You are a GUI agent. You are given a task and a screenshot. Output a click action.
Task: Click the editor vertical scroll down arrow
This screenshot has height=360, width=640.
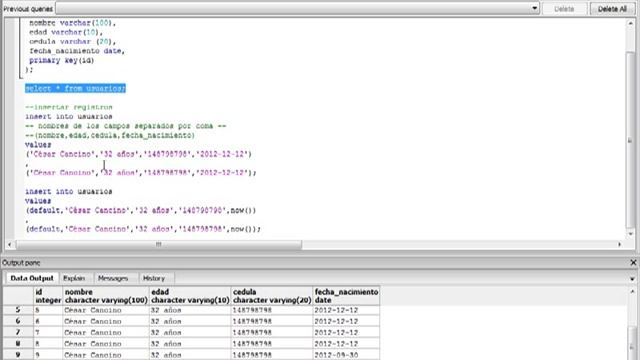click(630, 233)
